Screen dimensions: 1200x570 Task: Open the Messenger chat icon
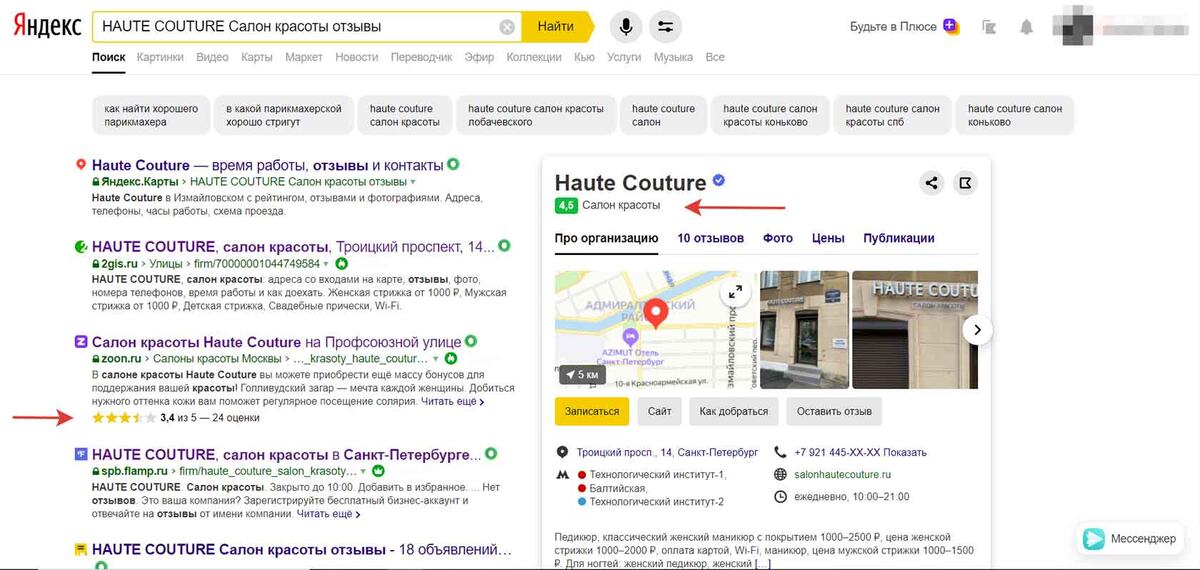(1094, 538)
